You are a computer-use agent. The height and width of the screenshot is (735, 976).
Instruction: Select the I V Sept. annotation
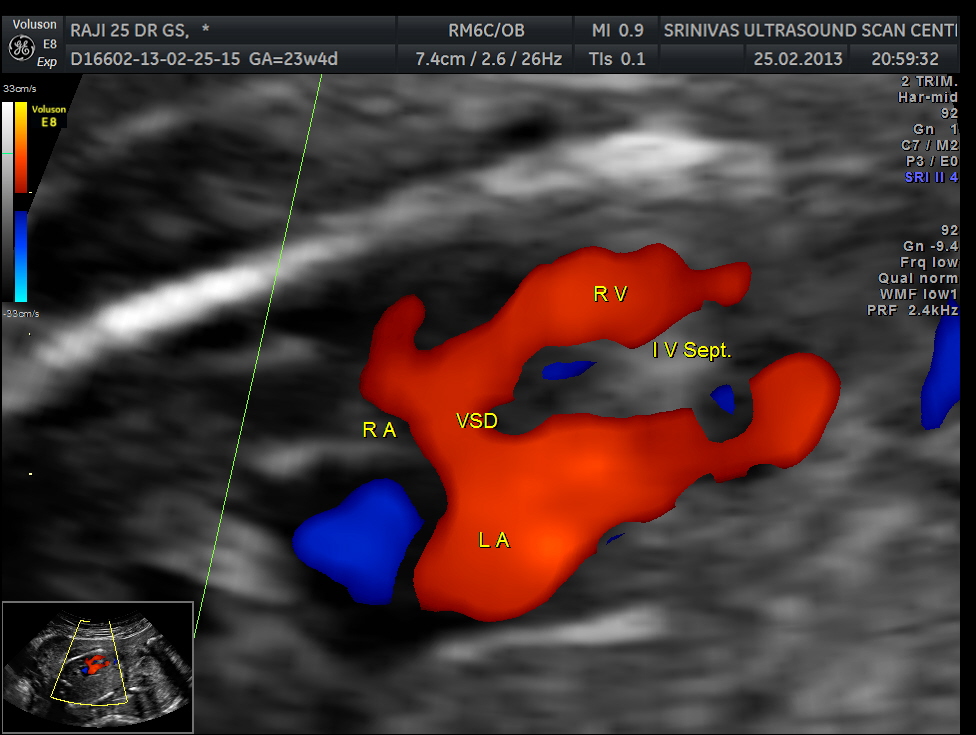(x=692, y=350)
